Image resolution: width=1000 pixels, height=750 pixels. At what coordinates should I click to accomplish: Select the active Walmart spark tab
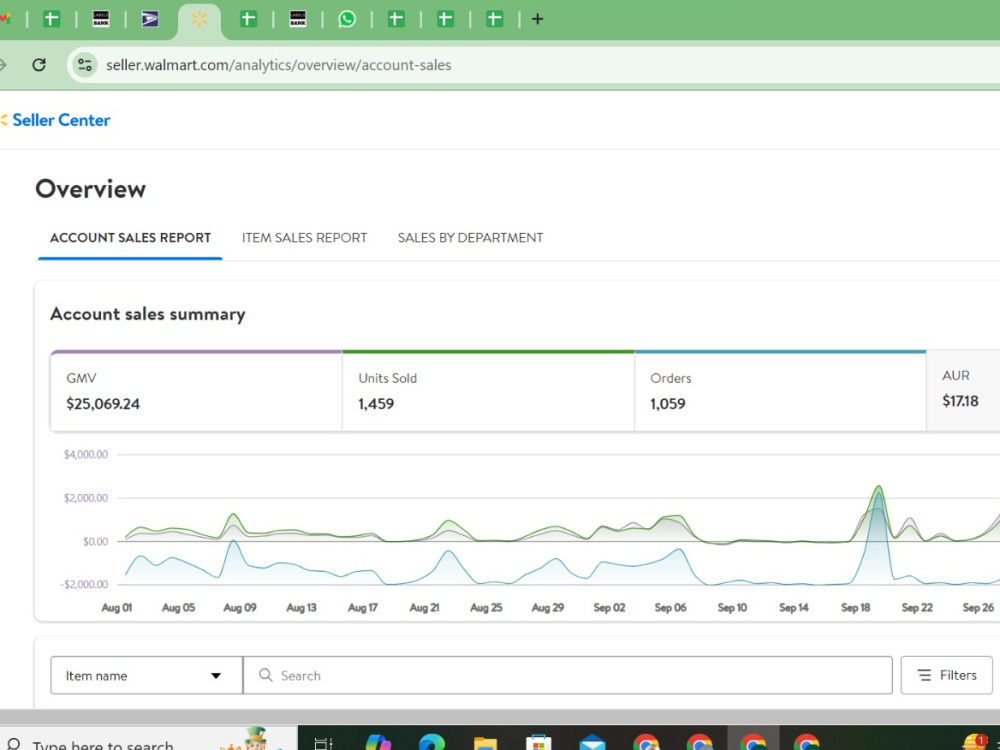[x=200, y=20]
